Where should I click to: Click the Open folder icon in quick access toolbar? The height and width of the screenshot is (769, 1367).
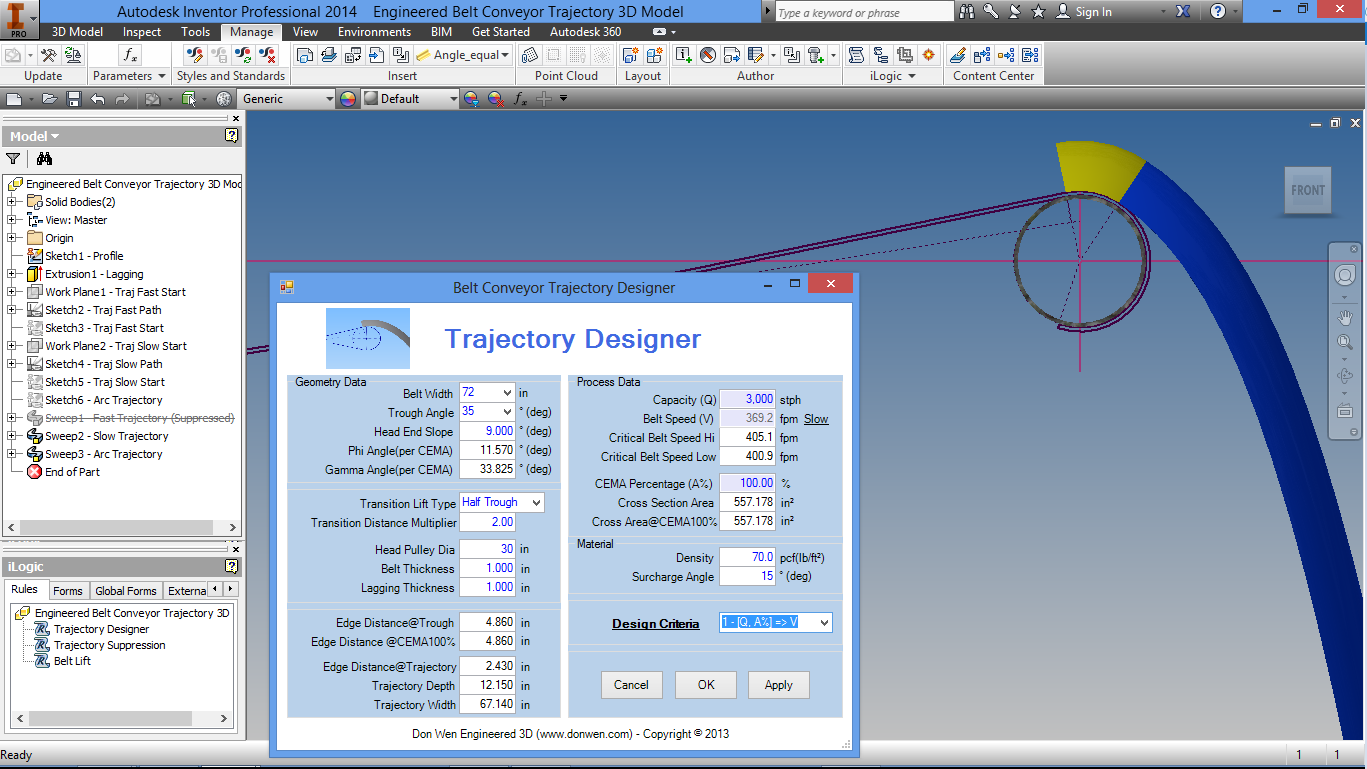pos(50,99)
